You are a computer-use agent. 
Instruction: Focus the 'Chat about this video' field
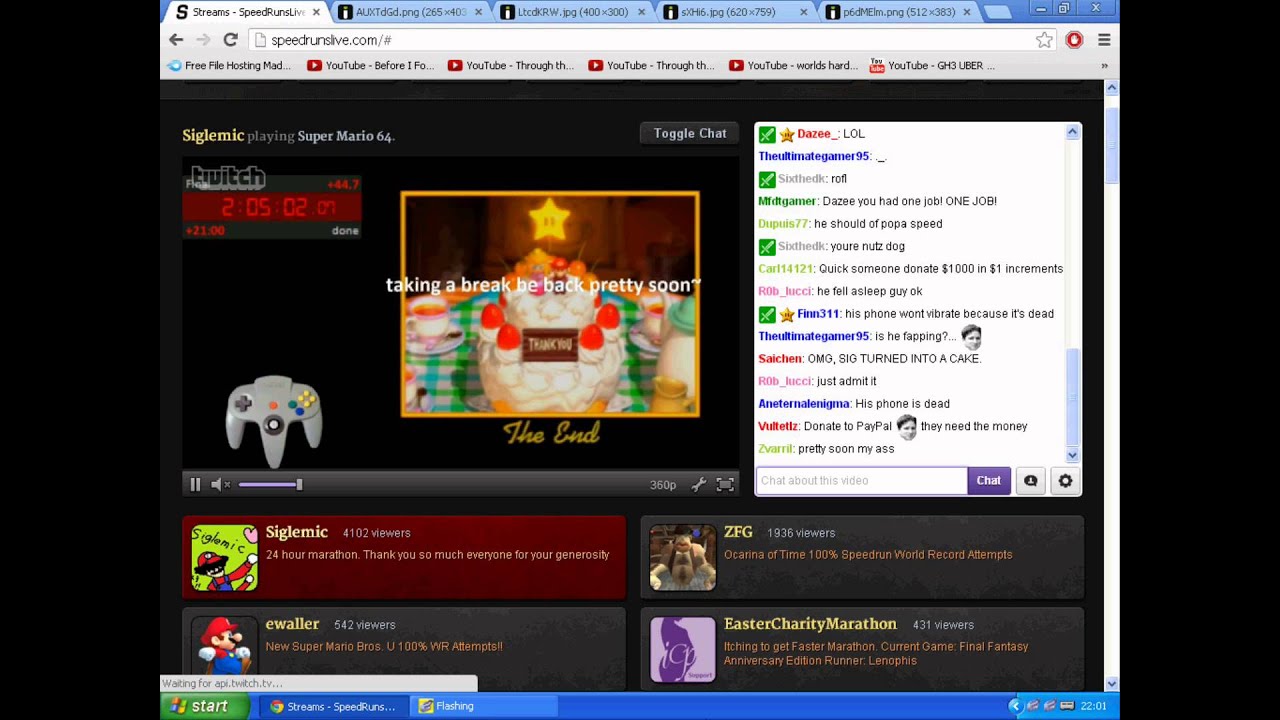pos(862,480)
